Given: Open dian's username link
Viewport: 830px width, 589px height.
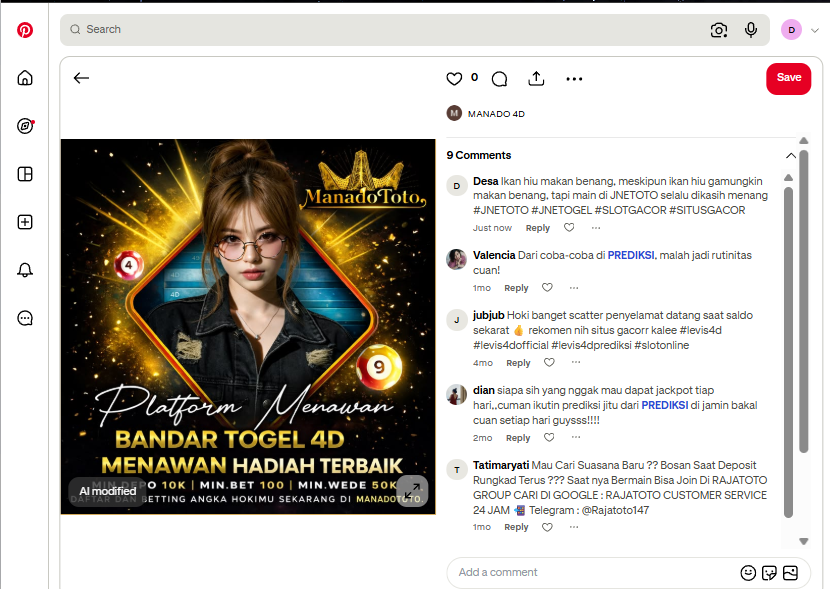Looking at the screenshot, I should click(x=483, y=391).
